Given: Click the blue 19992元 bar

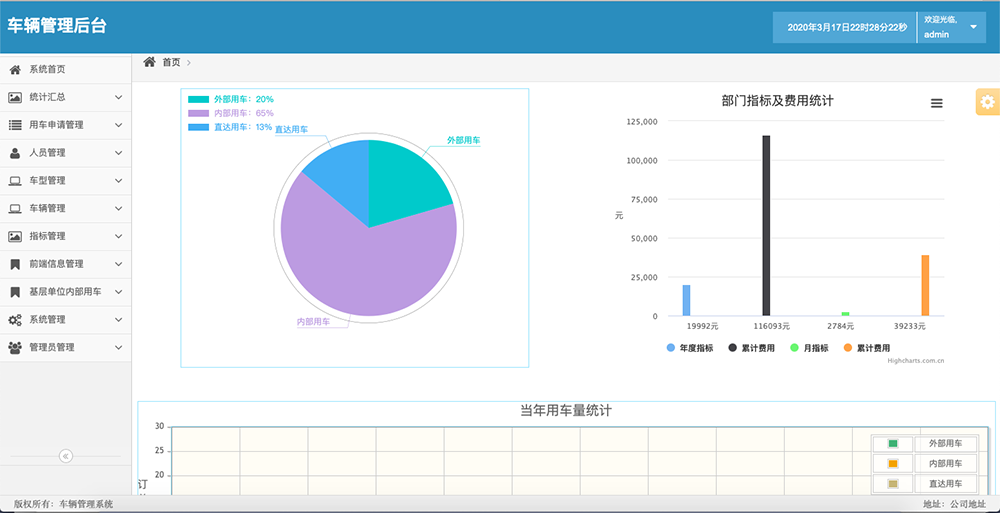Looking at the screenshot, I should coord(686,301).
